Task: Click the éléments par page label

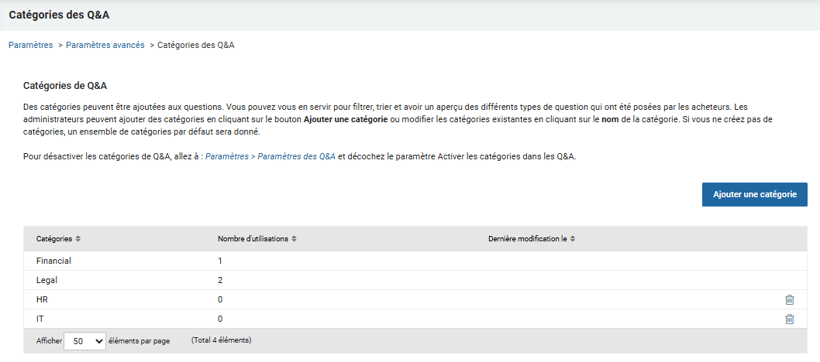Action: 139,341
